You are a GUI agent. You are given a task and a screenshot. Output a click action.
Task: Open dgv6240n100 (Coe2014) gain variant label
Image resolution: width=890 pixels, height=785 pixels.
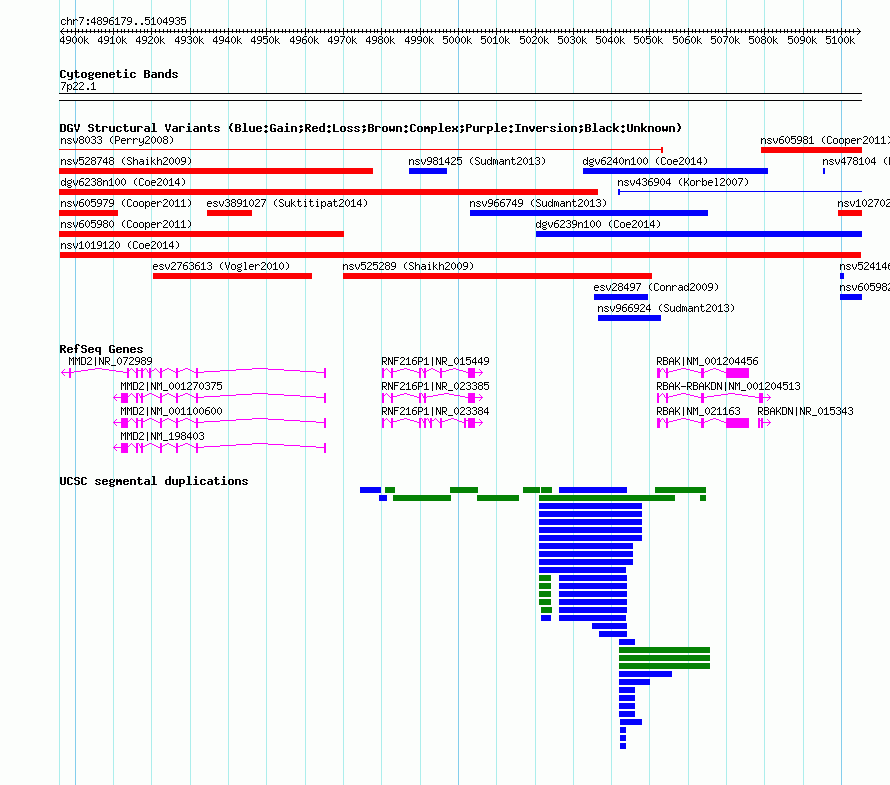(645, 161)
